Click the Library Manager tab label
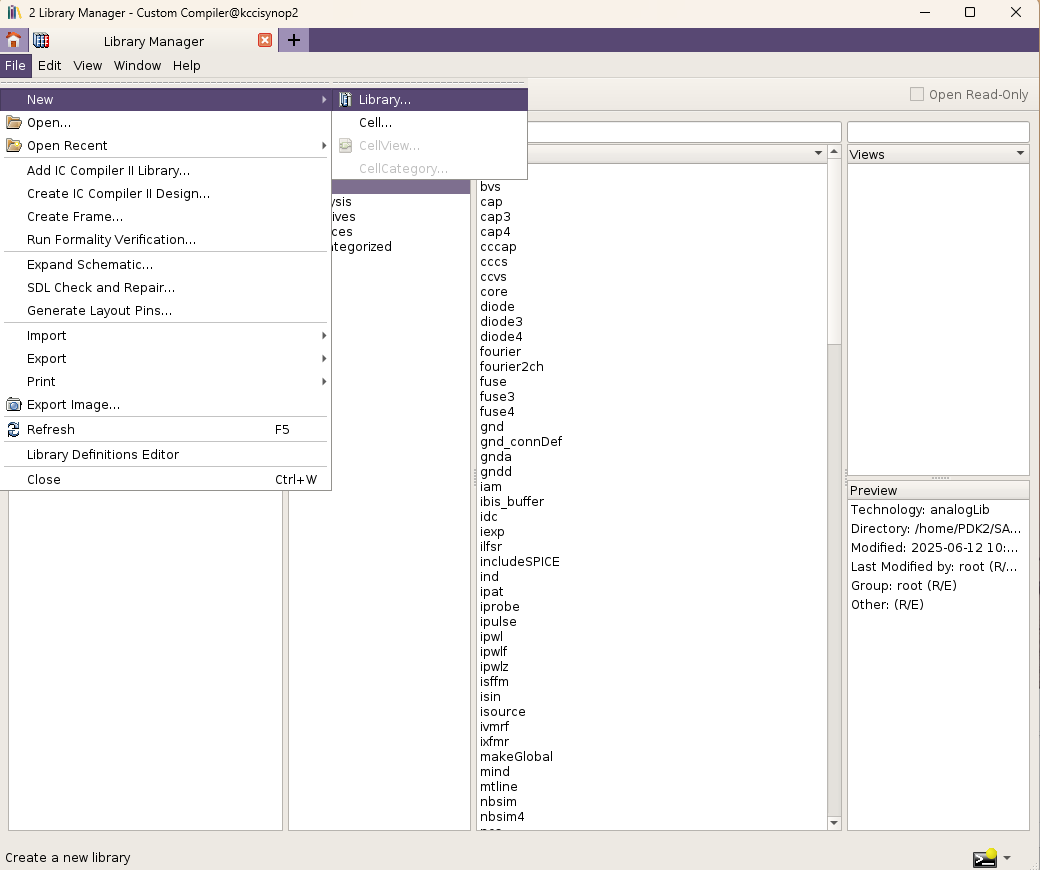Screen dimensions: 1040x870 tap(154, 41)
